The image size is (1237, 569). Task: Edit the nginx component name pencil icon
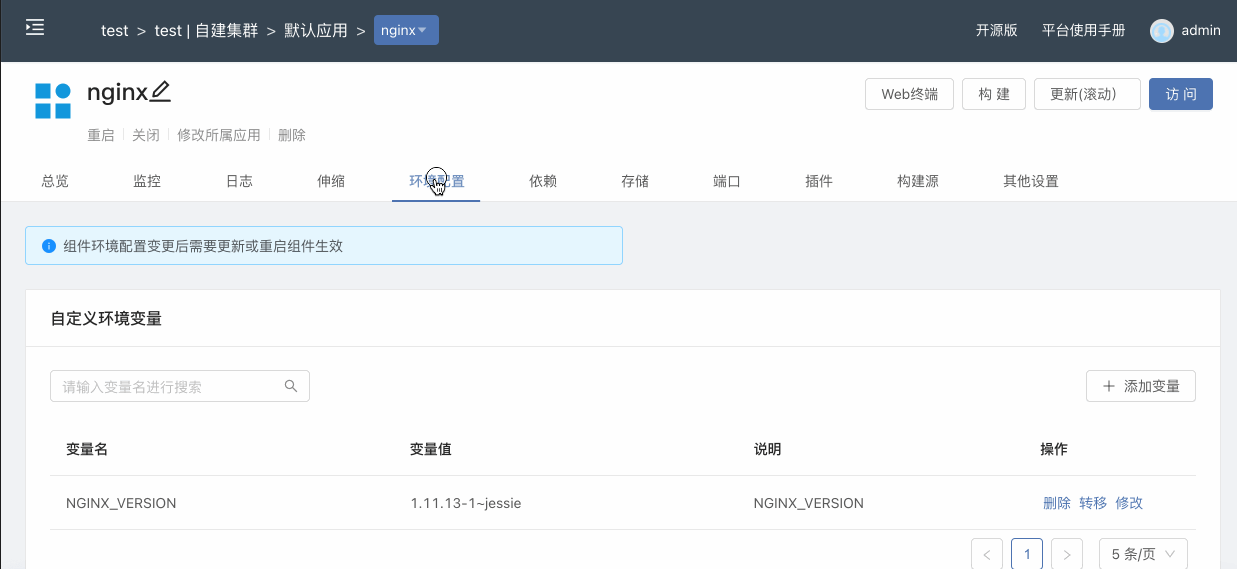(161, 92)
